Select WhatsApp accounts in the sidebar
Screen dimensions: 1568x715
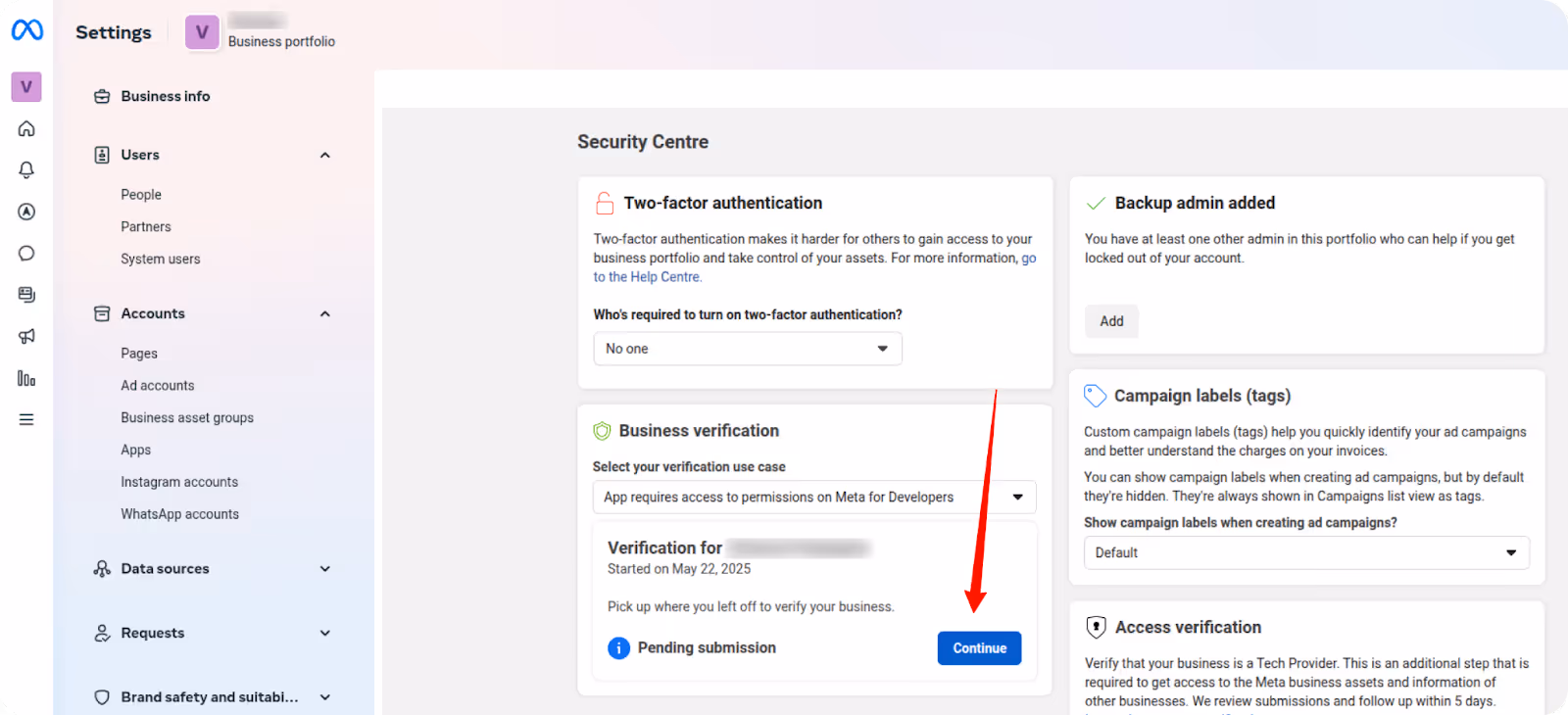[x=179, y=513]
